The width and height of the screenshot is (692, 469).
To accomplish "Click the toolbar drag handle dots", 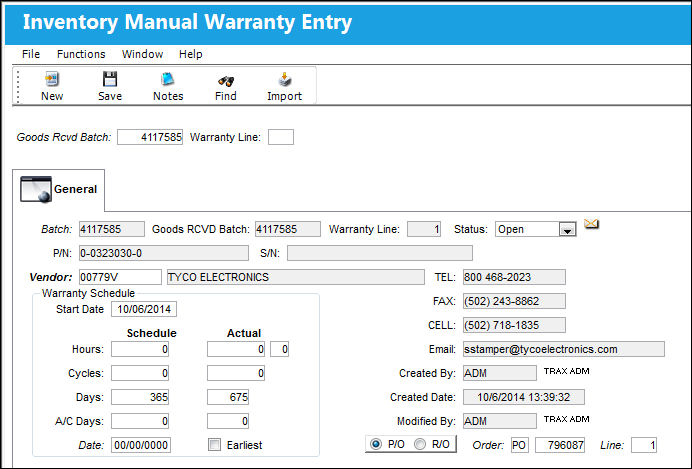I will 18,86.
